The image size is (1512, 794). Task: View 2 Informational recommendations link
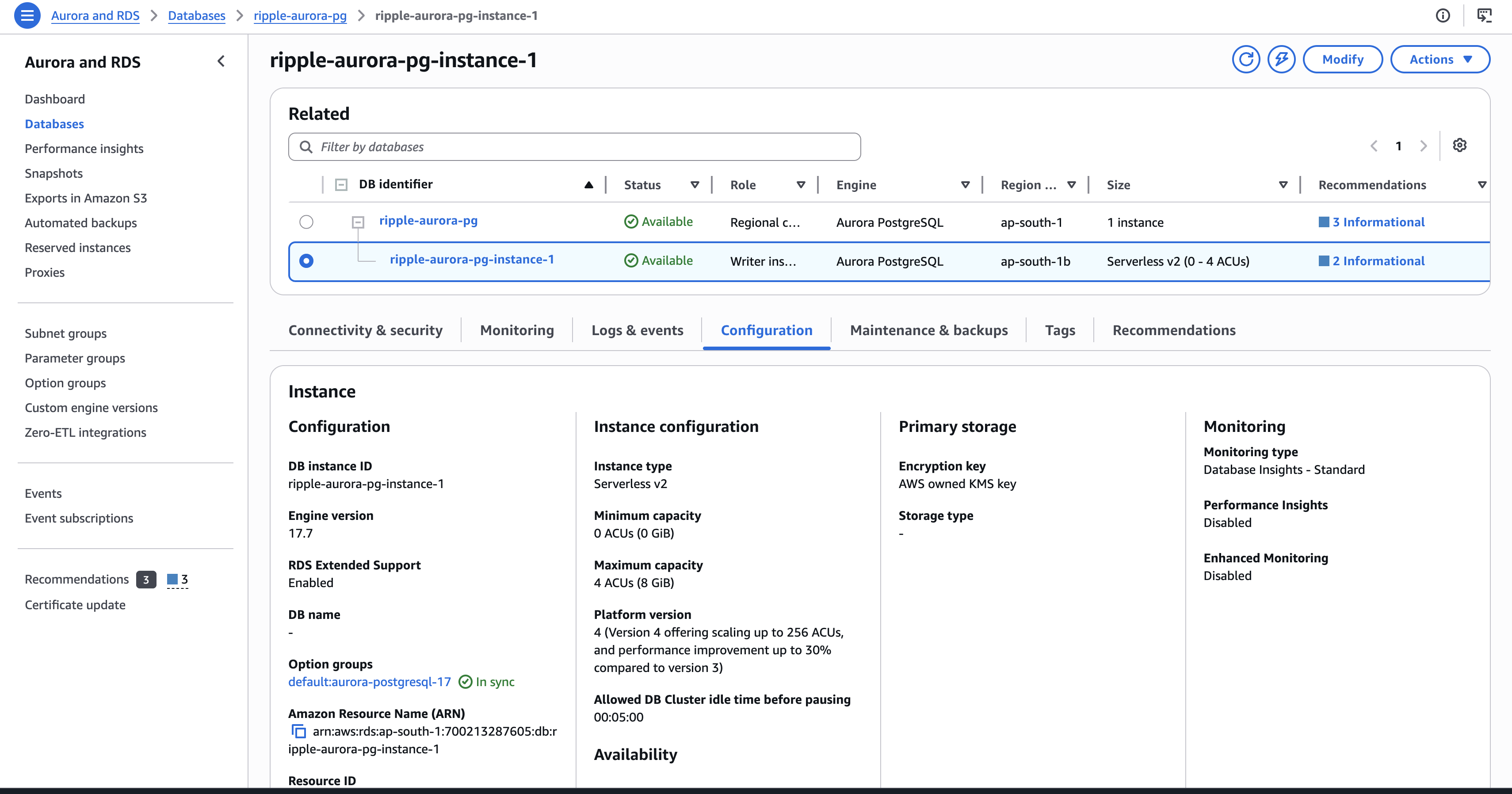1378,260
